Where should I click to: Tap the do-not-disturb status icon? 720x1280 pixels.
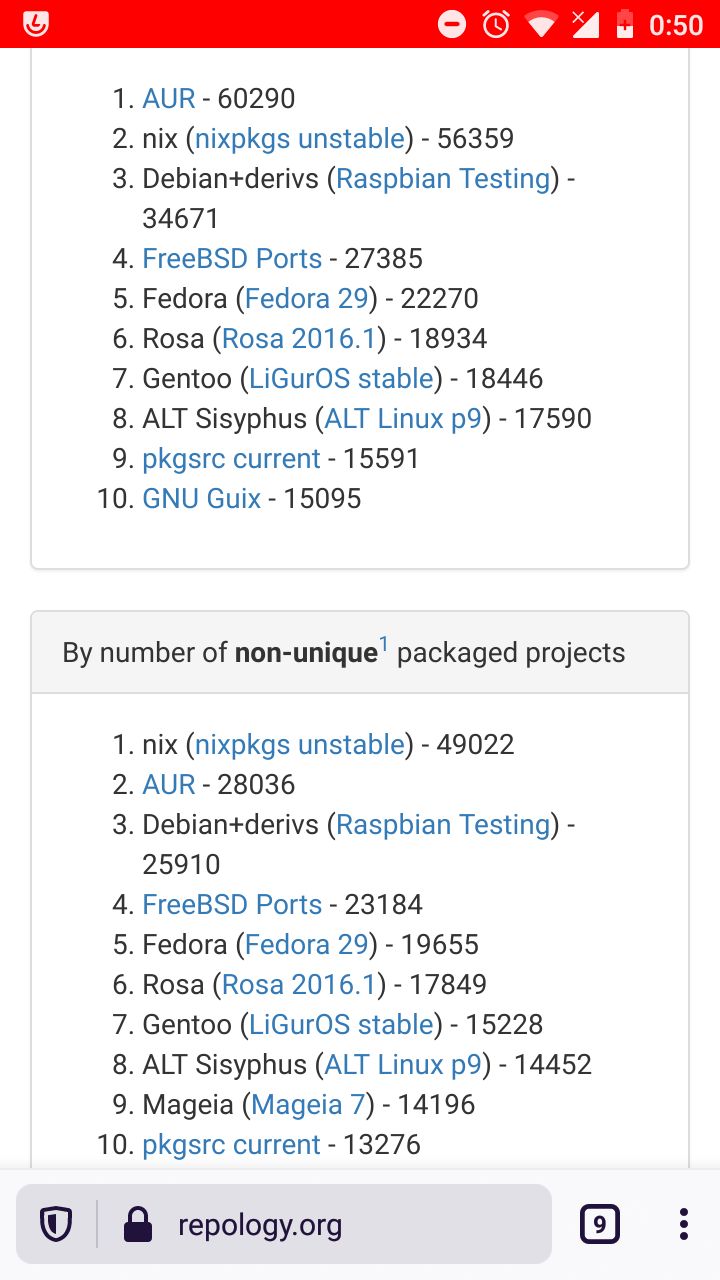tap(452, 24)
